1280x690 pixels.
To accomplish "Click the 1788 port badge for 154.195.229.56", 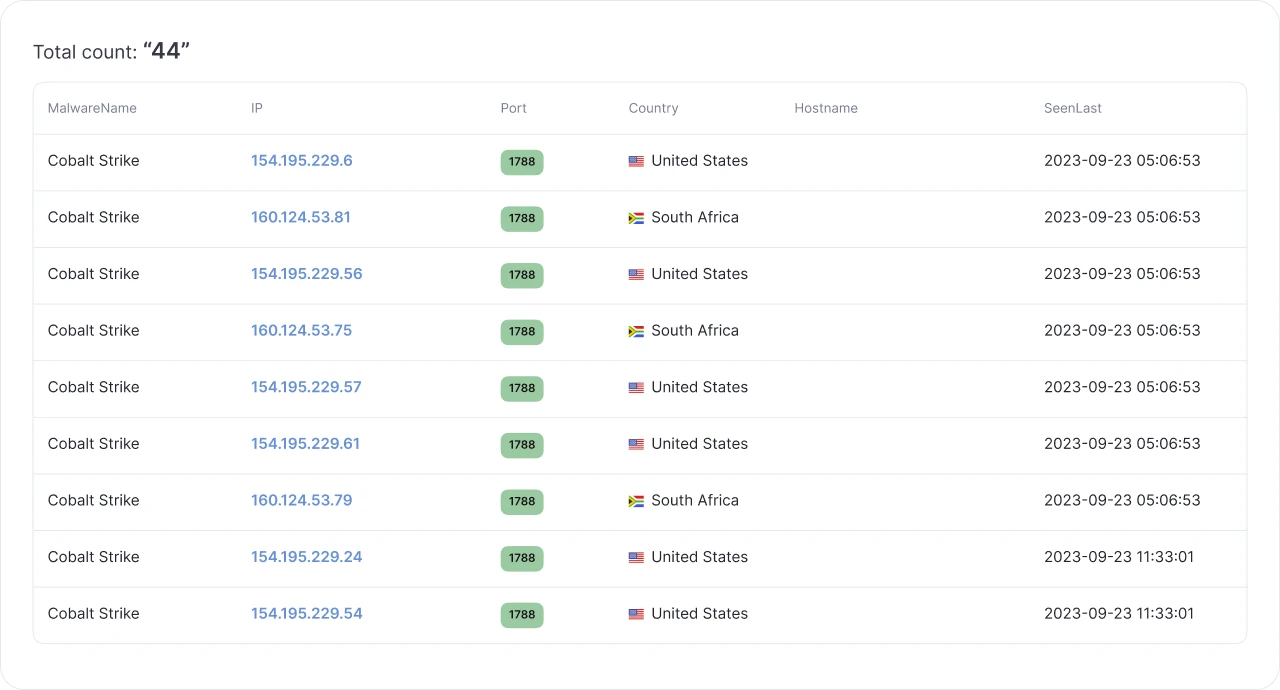I will click(521, 275).
